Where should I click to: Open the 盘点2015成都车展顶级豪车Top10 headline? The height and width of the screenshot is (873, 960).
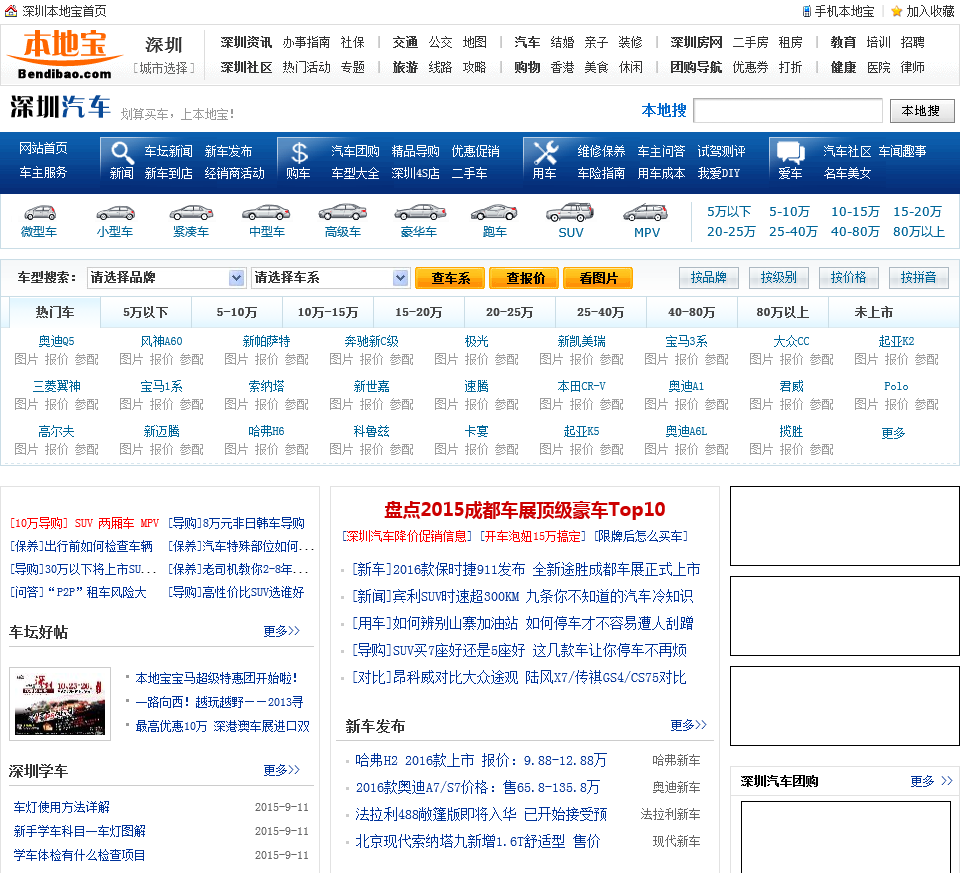(525, 510)
